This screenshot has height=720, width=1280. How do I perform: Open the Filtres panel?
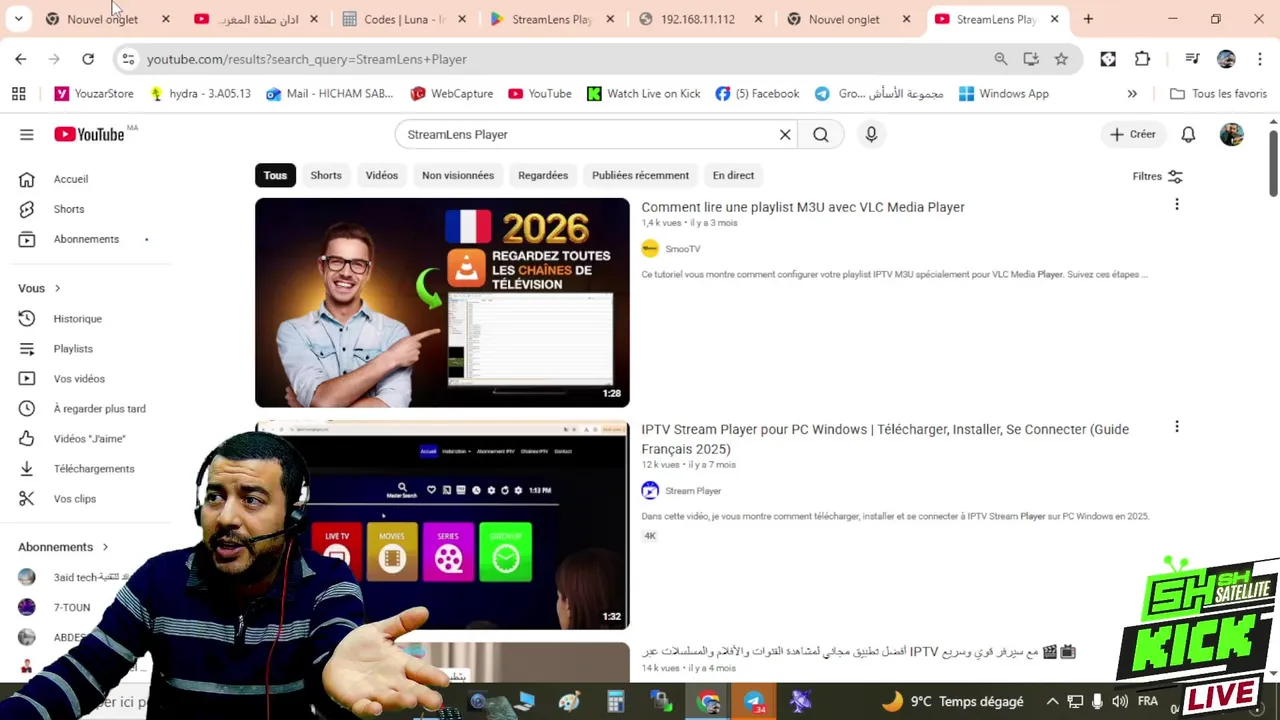pyautogui.click(x=1158, y=176)
